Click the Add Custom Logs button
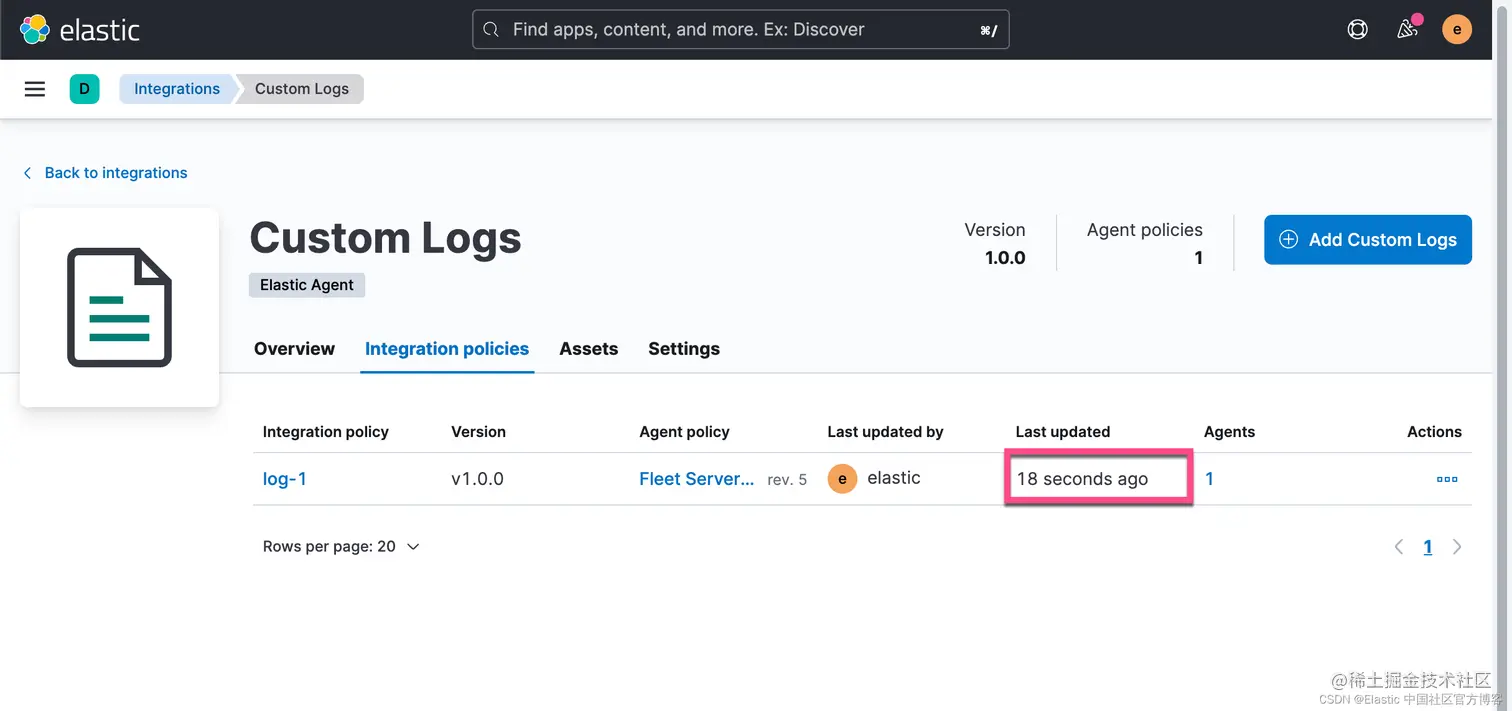This screenshot has height=711, width=1512. 1368,240
